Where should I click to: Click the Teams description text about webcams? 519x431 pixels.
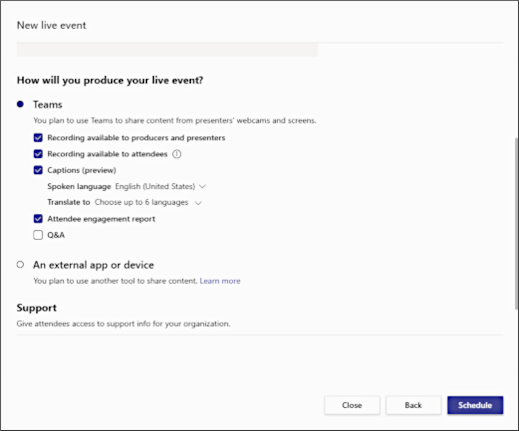[x=175, y=120]
